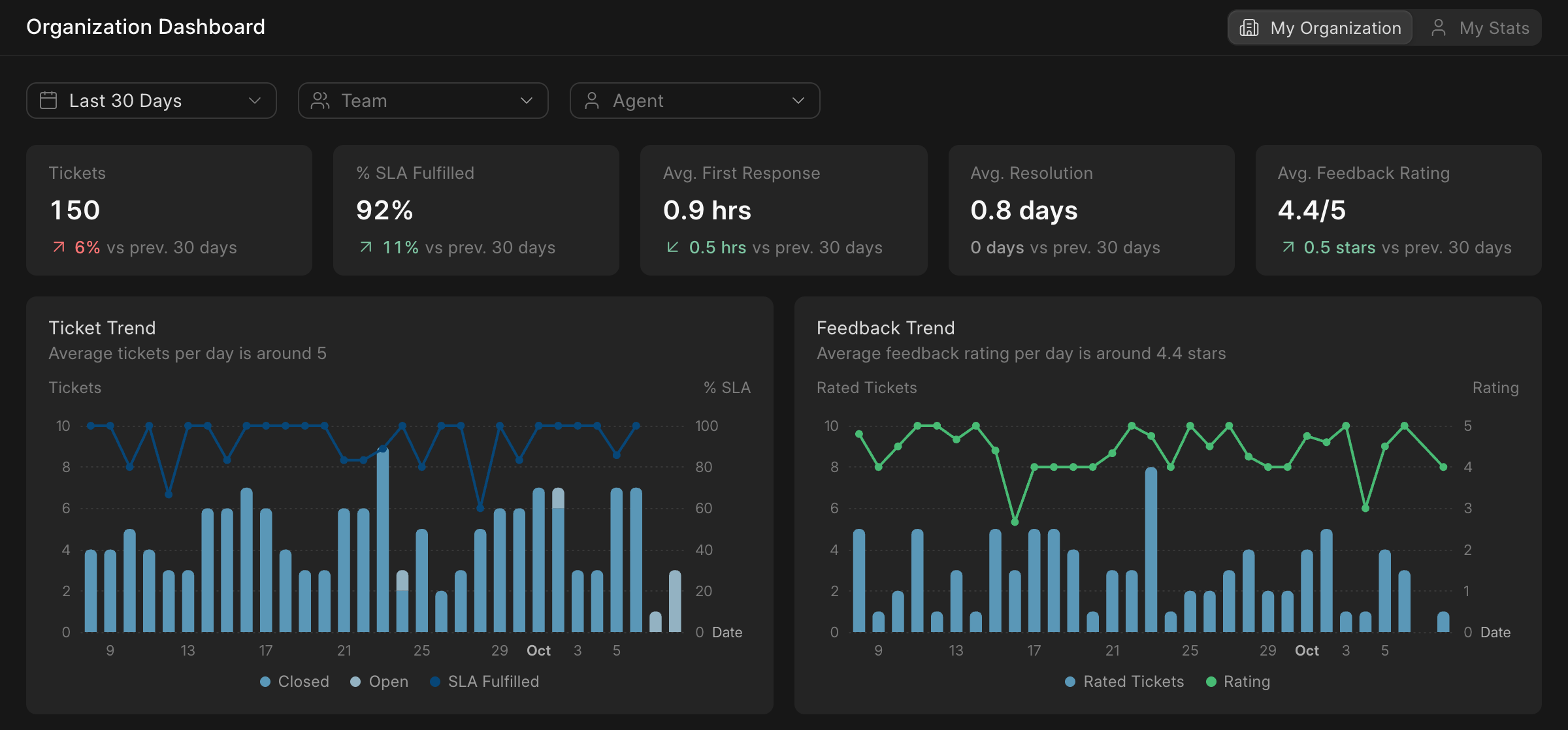
Task: Click the tallest bar in Ticket Trend chart
Action: [x=383, y=539]
